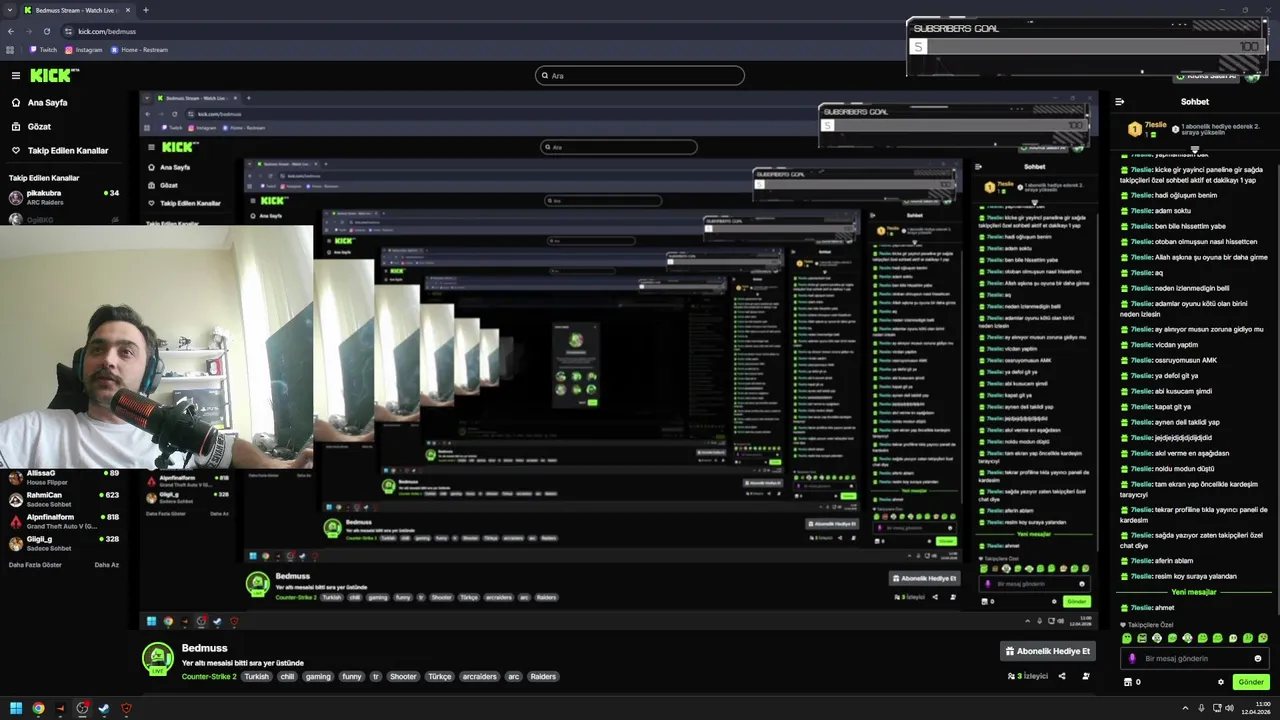Open a new browser tab
Image resolution: width=1280 pixels, height=720 pixels.
click(146, 10)
